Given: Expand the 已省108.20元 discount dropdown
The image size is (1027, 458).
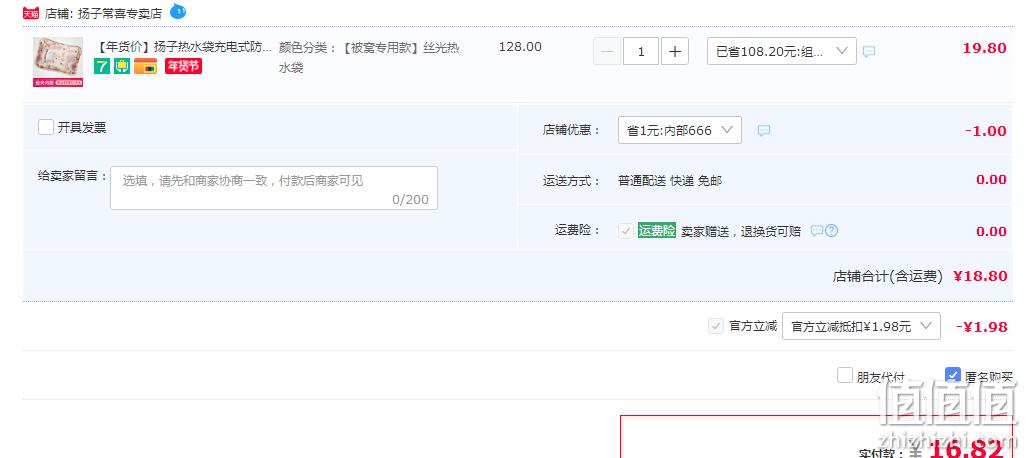Looking at the screenshot, I should (x=781, y=51).
